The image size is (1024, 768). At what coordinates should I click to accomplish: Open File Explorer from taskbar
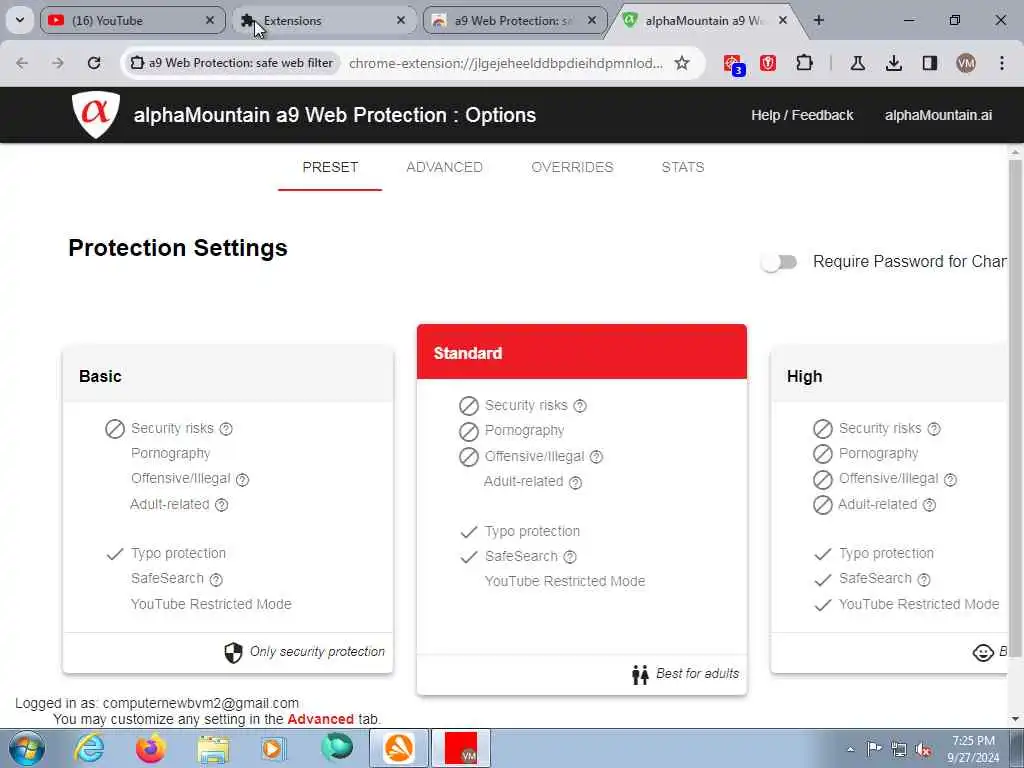coord(213,749)
